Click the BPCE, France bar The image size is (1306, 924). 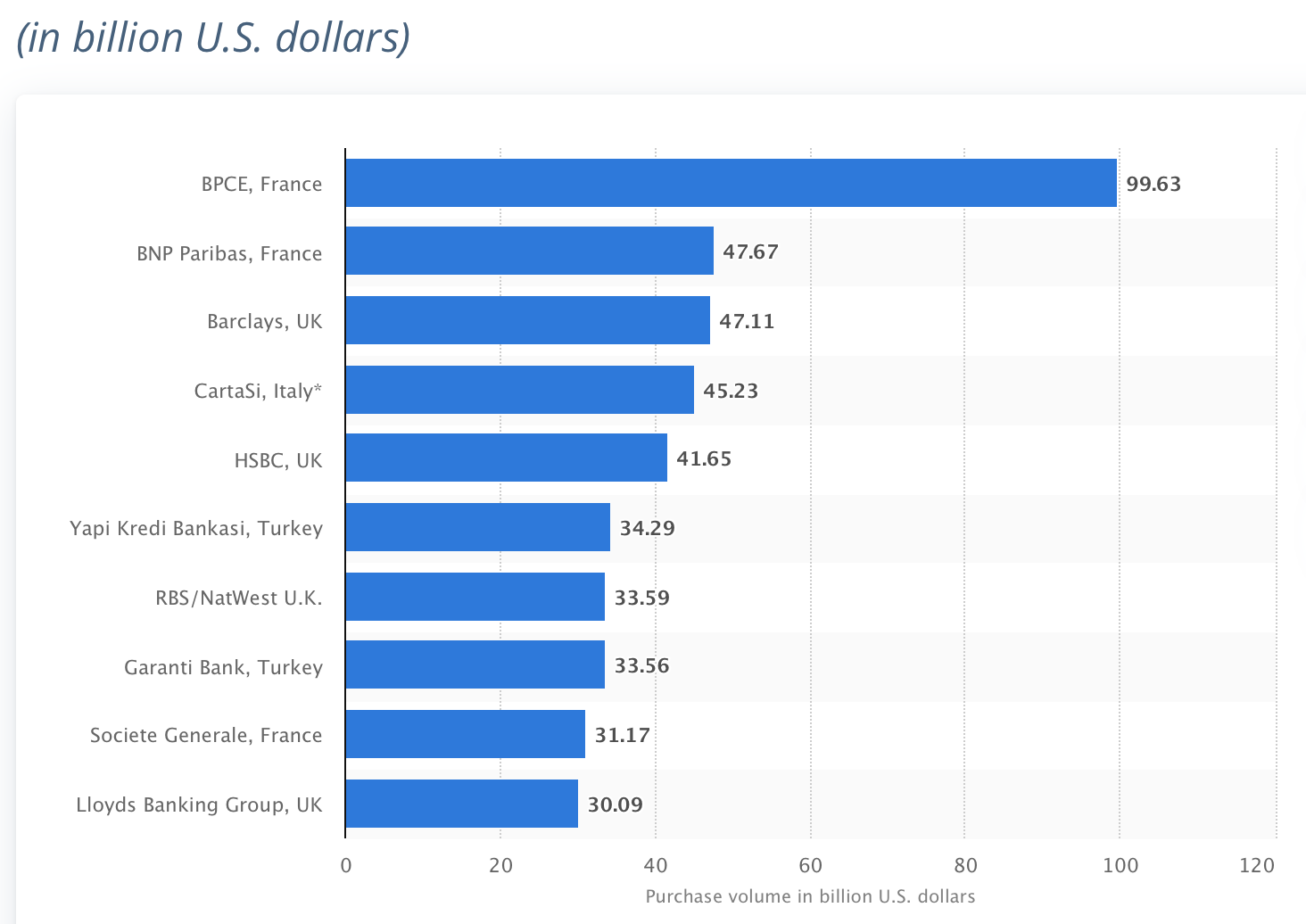click(x=732, y=183)
